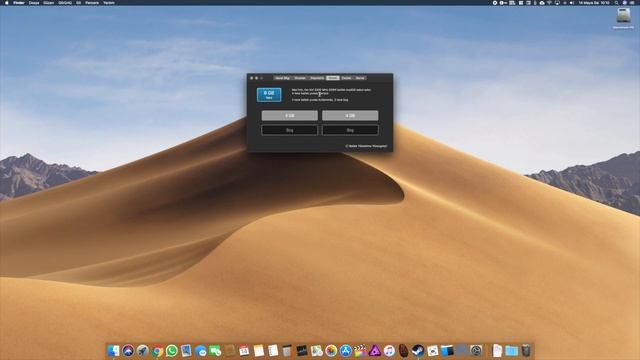Open the Finder menu

(19, 3)
